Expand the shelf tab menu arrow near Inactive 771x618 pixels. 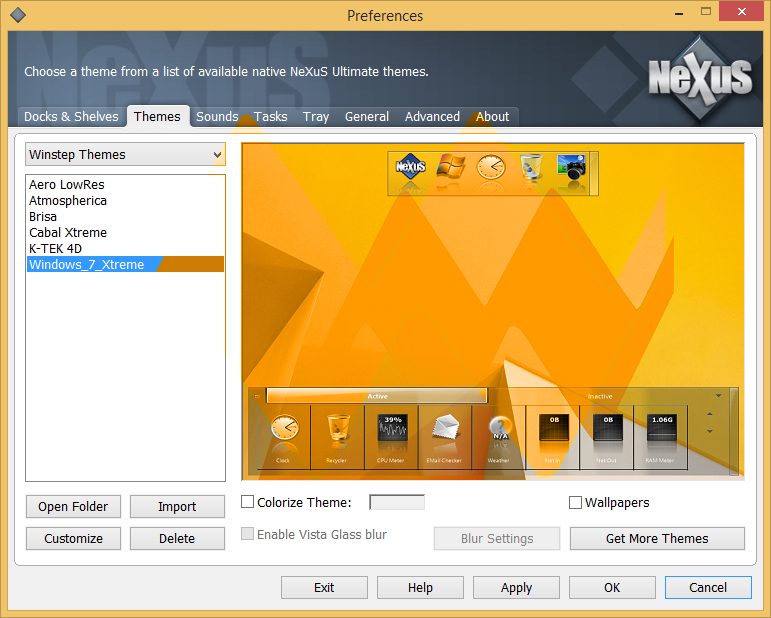coord(718,396)
